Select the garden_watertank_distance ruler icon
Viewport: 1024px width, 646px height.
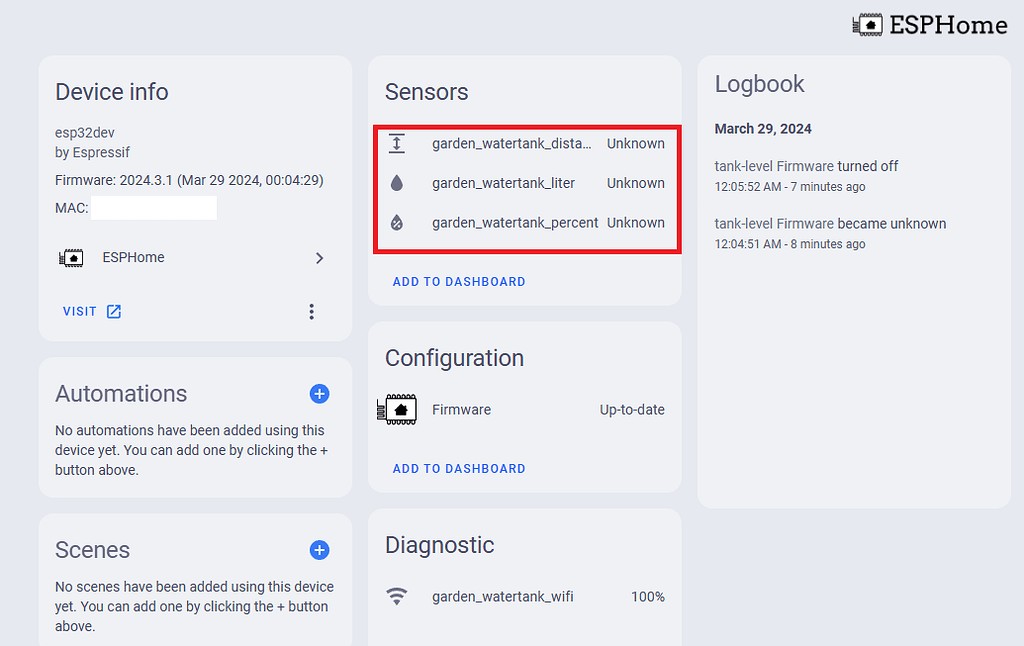[x=397, y=143]
